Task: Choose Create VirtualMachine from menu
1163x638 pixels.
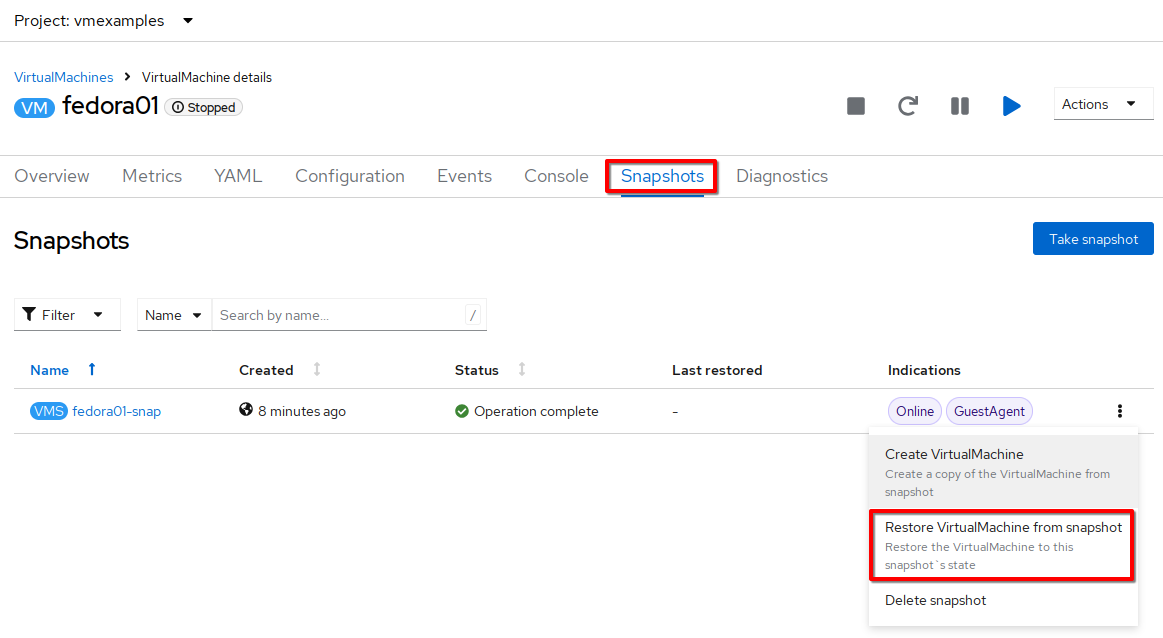Action: point(1003,472)
